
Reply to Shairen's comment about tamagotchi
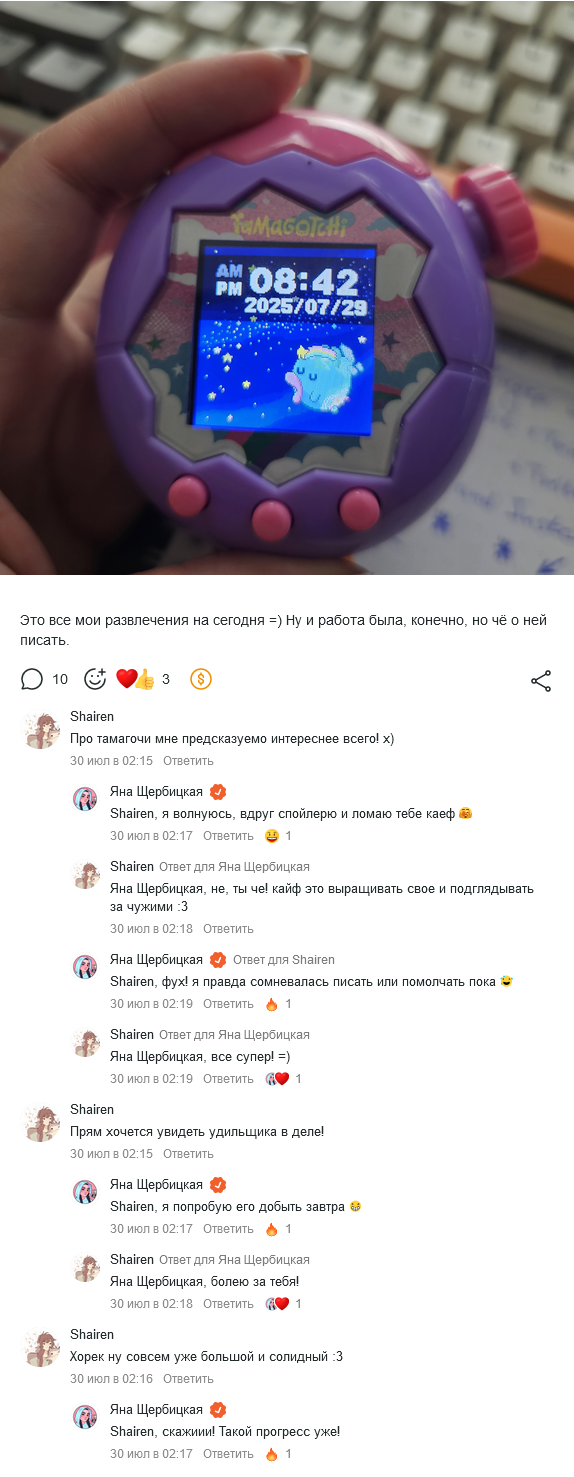(188, 761)
